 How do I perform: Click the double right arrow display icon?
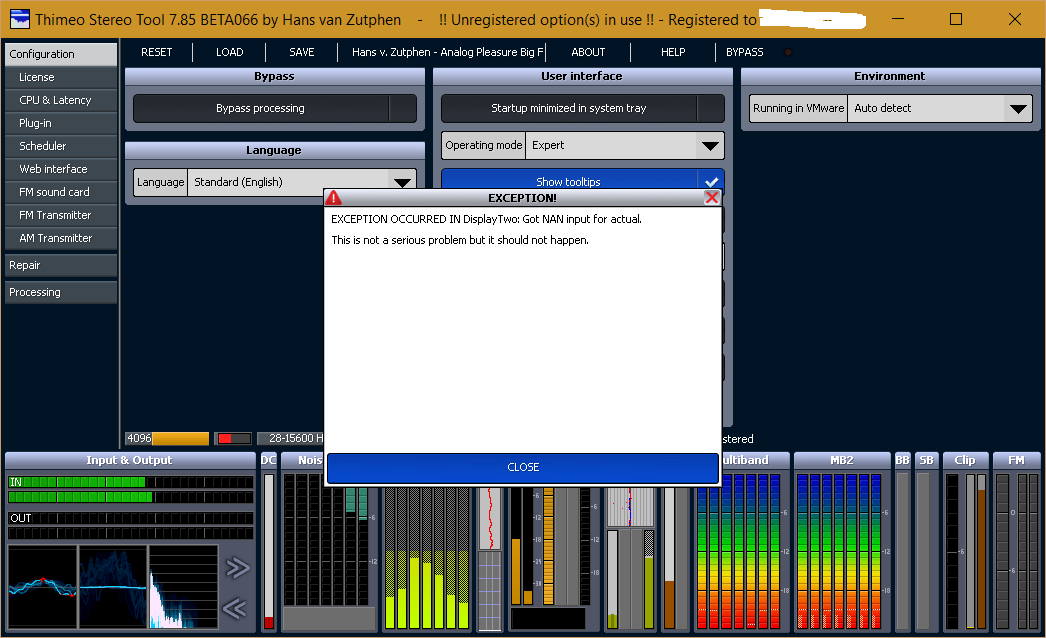point(237,568)
